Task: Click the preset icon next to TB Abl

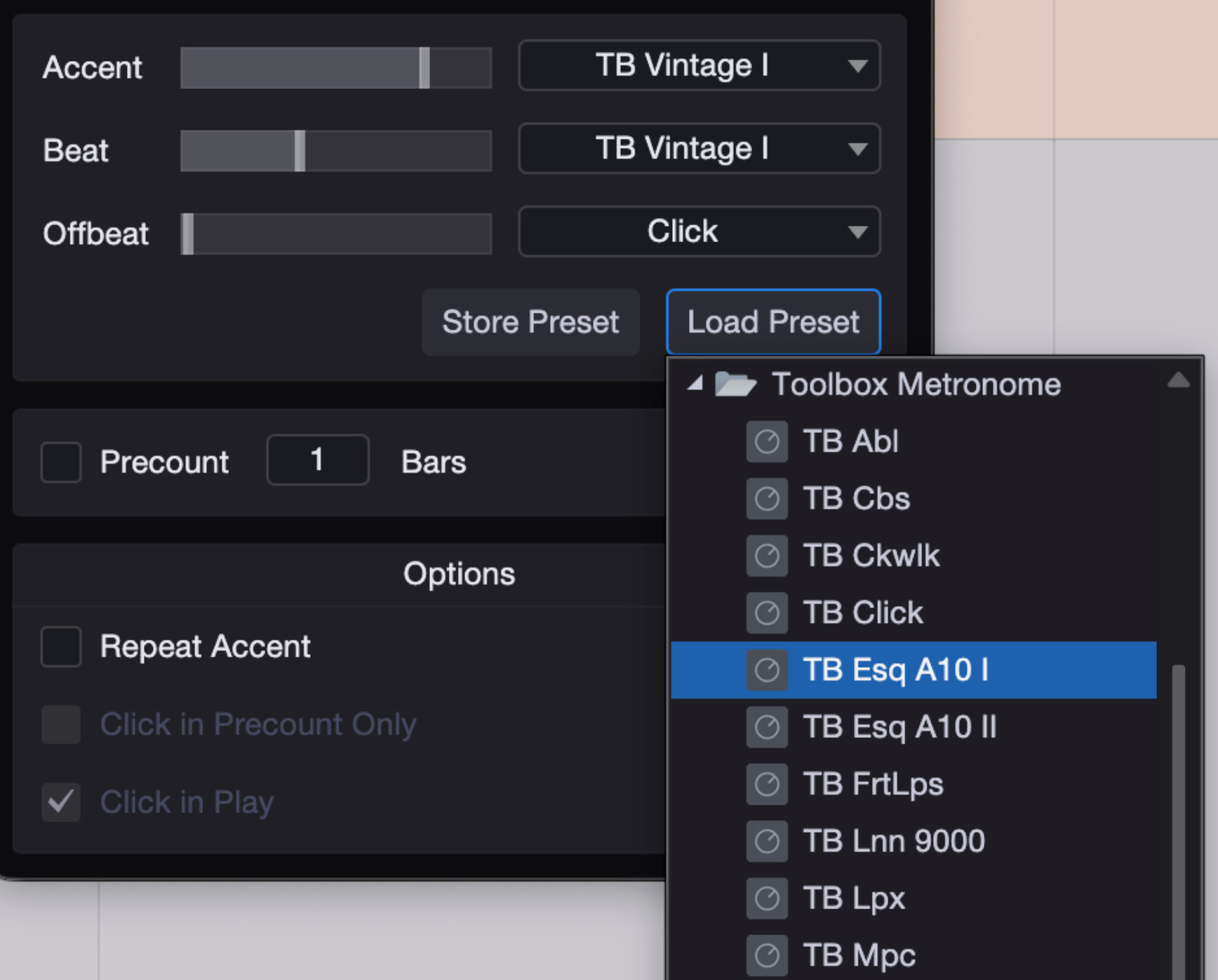Action: point(766,442)
